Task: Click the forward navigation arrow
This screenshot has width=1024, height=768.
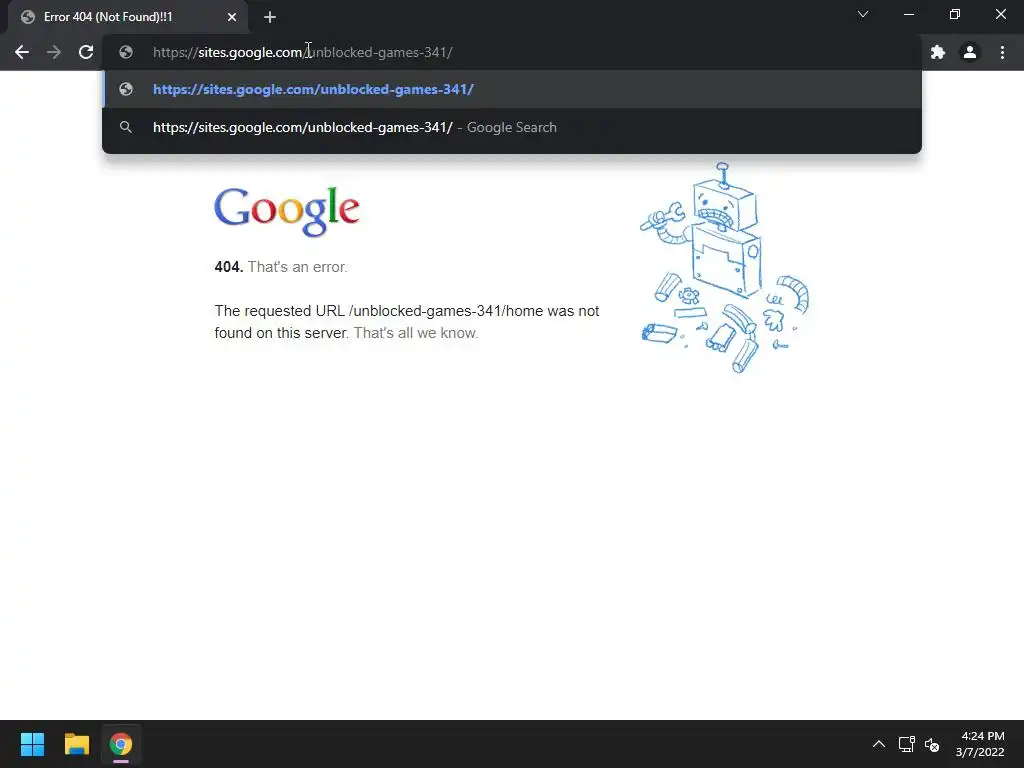Action: point(54,52)
